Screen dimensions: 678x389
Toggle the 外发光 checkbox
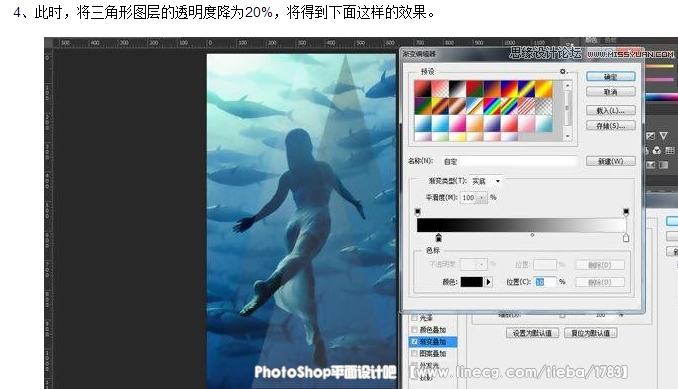[414, 366]
